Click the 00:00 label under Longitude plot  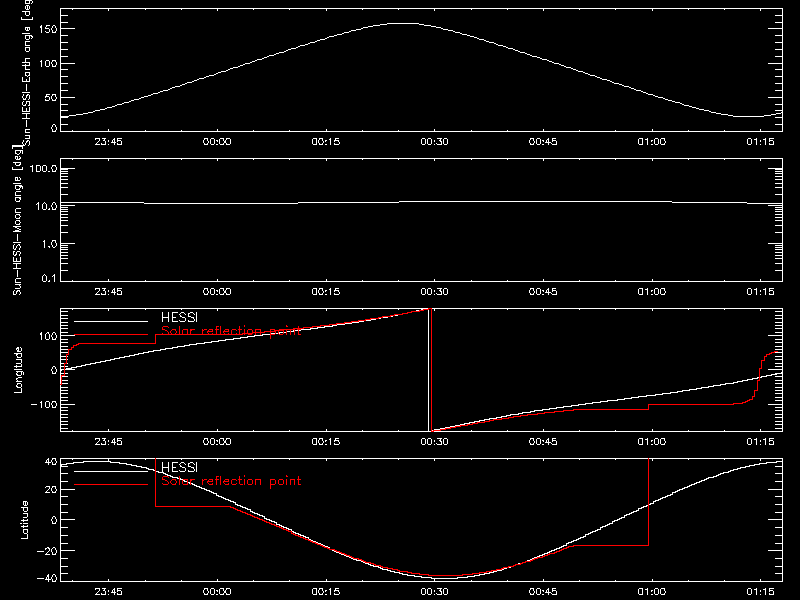(217, 442)
